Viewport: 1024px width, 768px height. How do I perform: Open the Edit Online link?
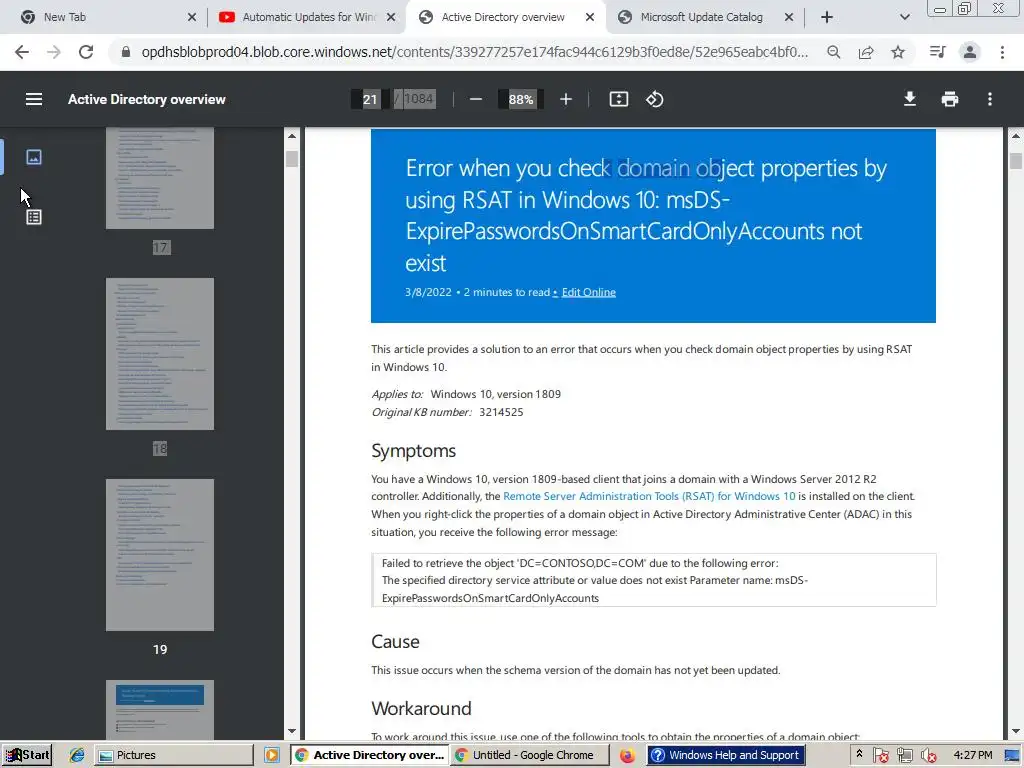click(588, 292)
